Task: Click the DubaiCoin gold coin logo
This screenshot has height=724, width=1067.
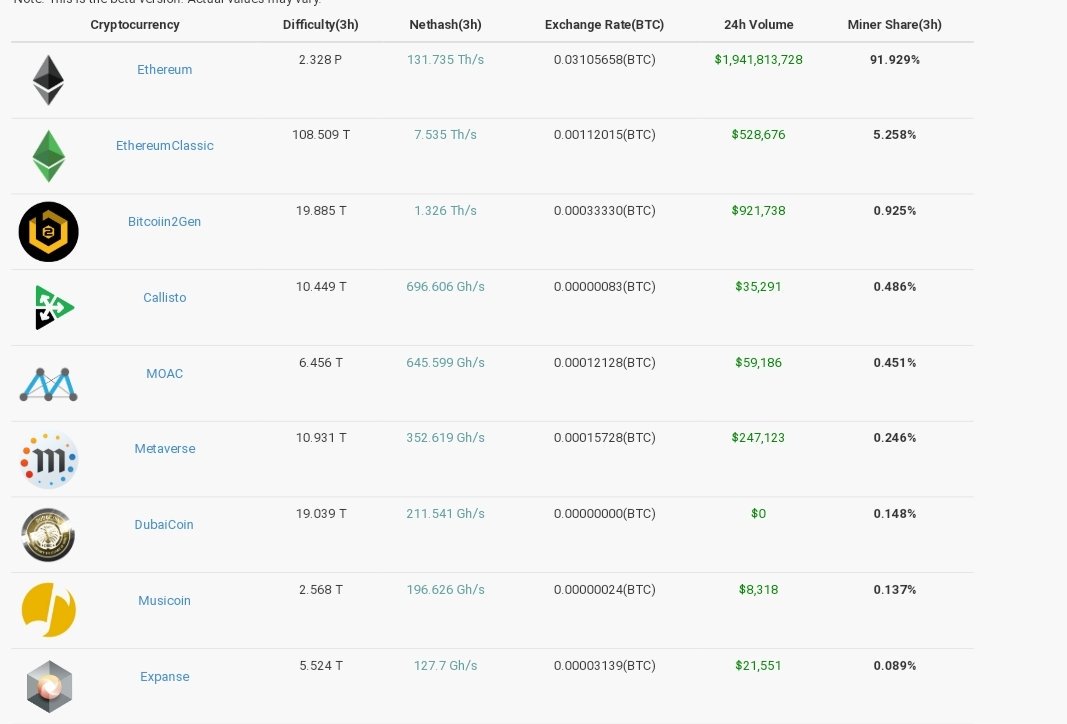Action: 48,535
